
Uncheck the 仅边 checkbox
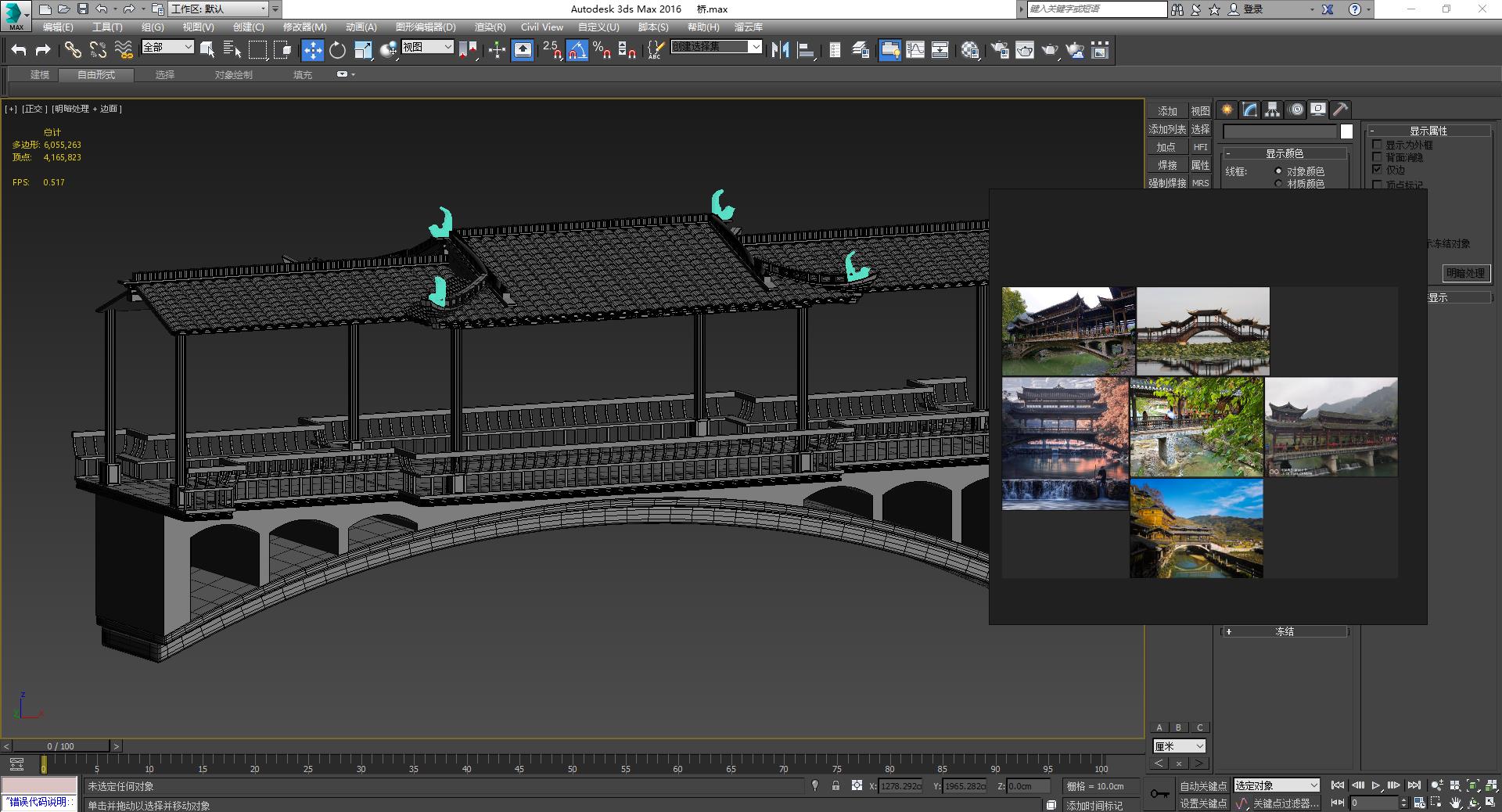tap(1378, 169)
